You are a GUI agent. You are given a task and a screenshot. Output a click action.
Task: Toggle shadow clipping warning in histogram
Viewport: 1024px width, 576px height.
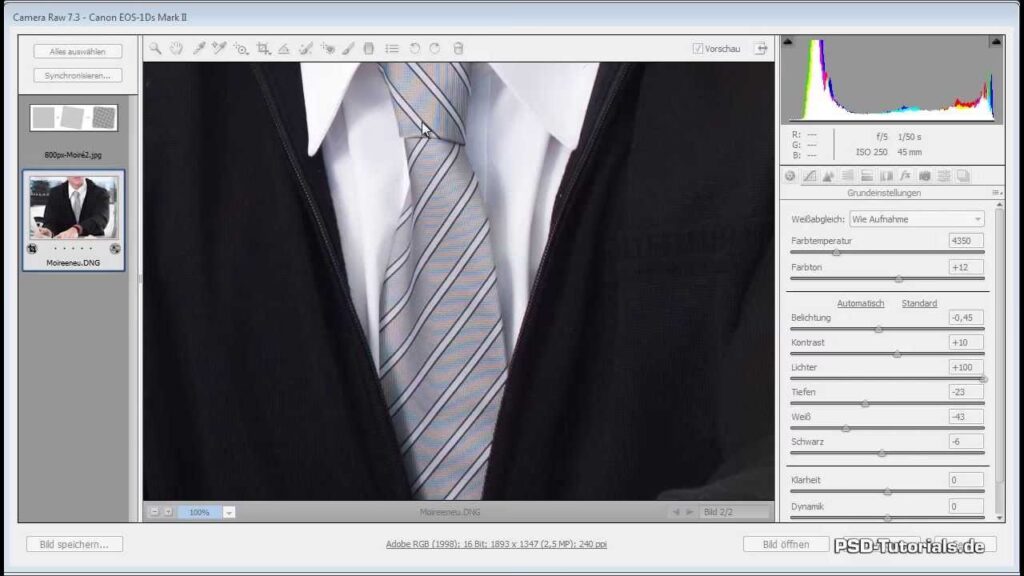tap(788, 43)
